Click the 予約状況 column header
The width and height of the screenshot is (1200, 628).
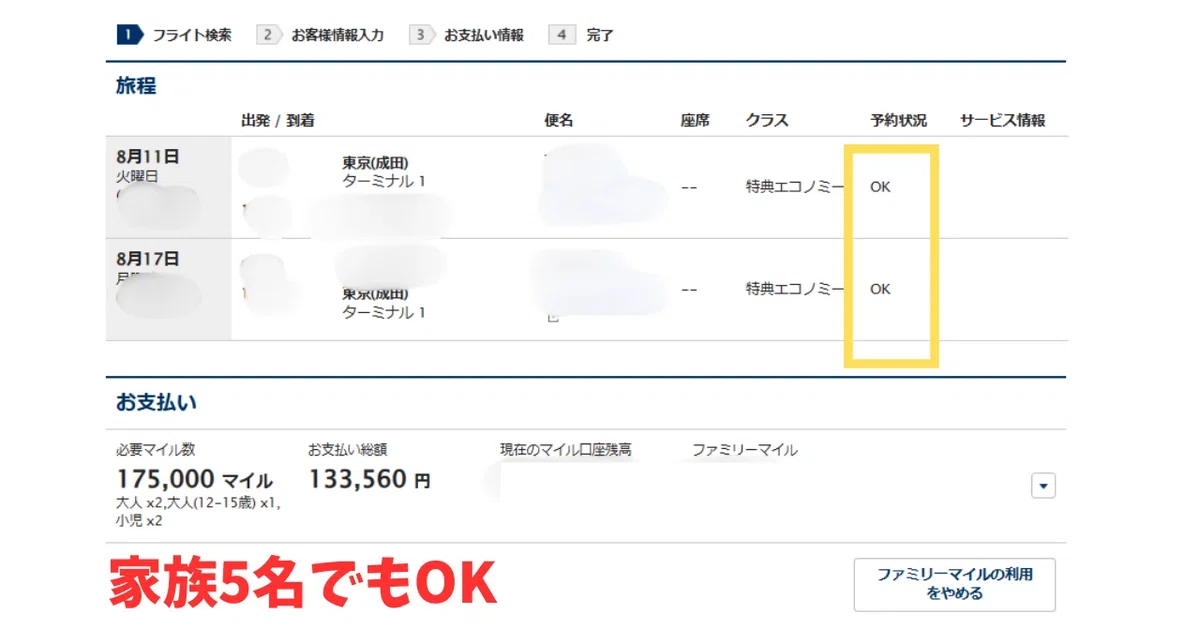(898, 120)
